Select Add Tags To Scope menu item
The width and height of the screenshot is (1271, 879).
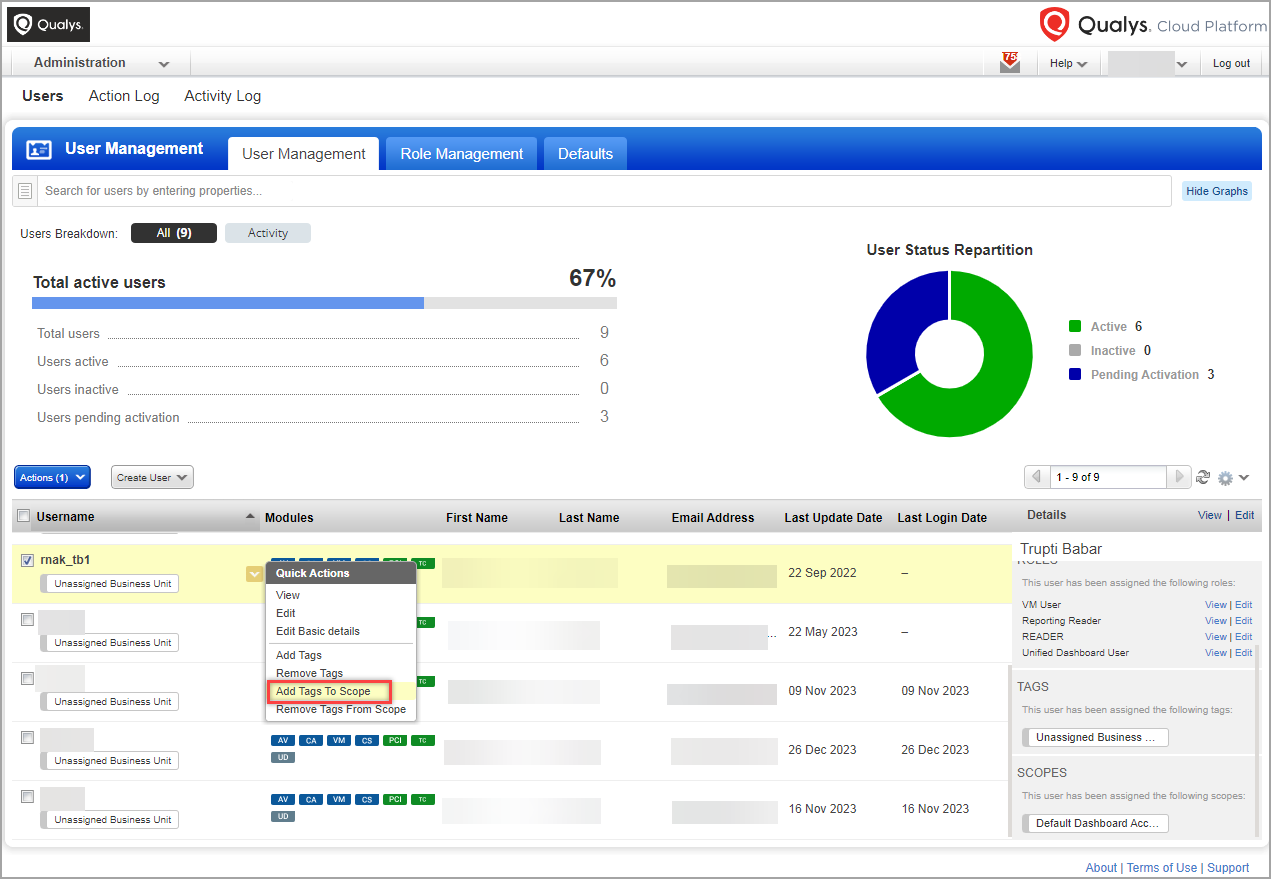323,691
